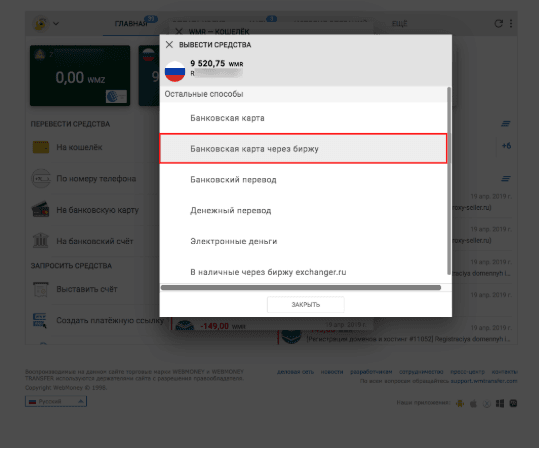Select Банковский перевод option
539x449 pixels.
tap(303, 179)
